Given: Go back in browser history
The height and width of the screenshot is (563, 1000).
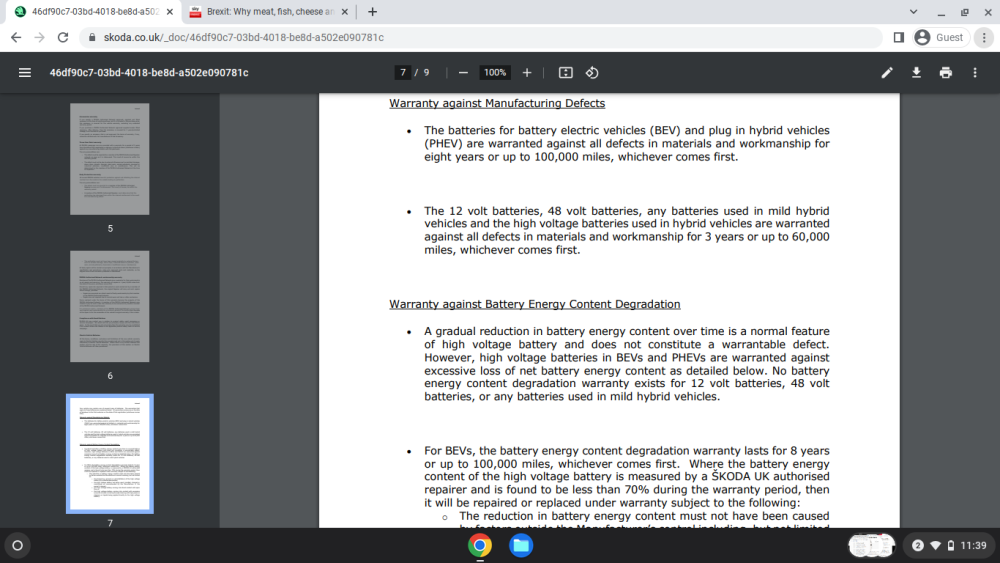Looking at the screenshot, I should tap(16, 38).
